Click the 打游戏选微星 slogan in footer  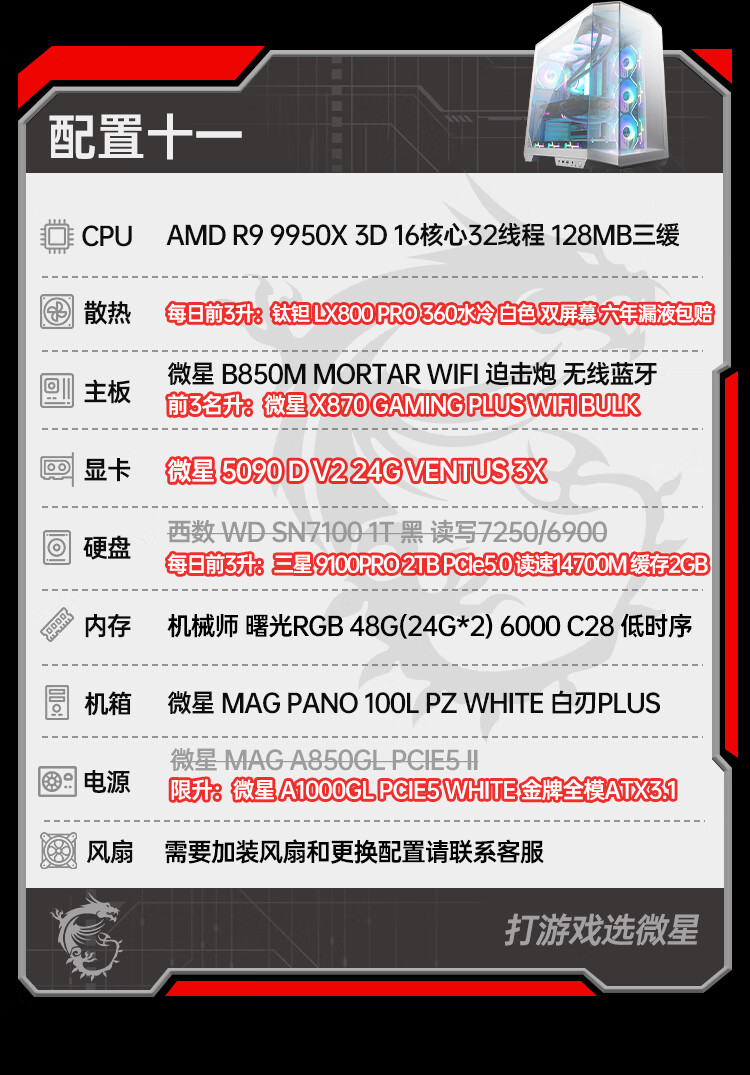click(602, 930)
